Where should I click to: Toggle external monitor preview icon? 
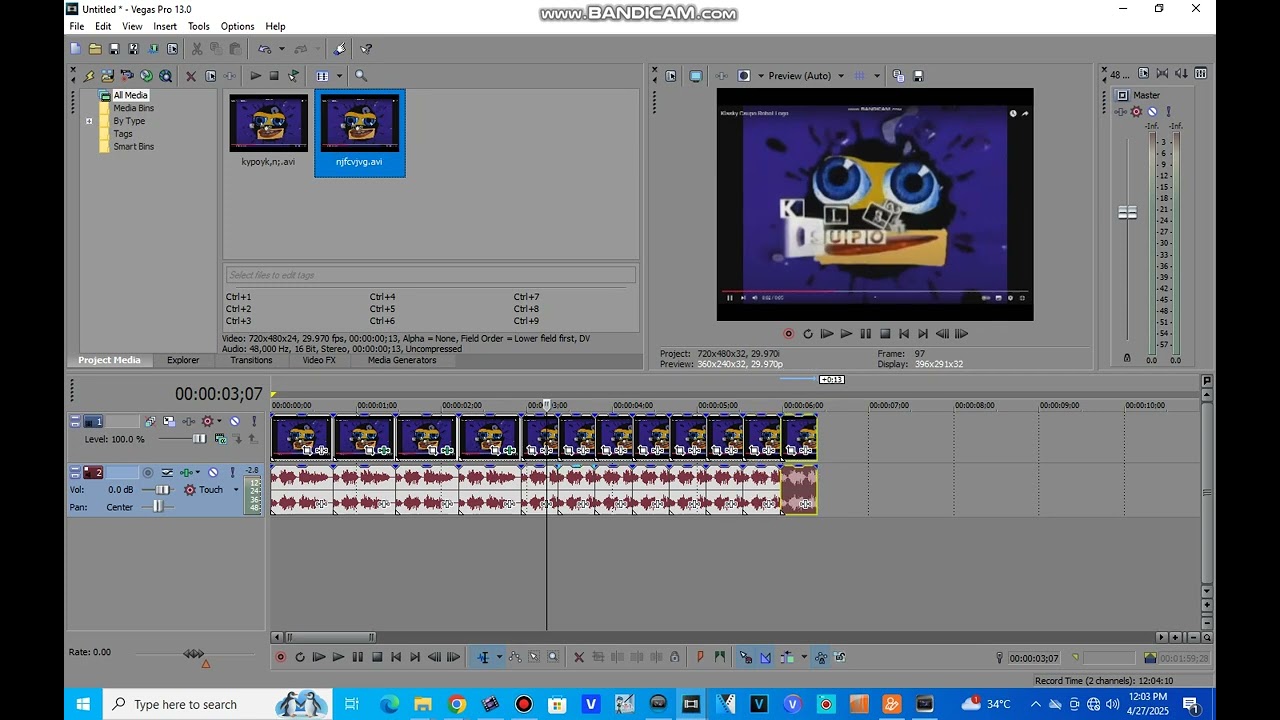pyautogui.click(x=696, y=75)
